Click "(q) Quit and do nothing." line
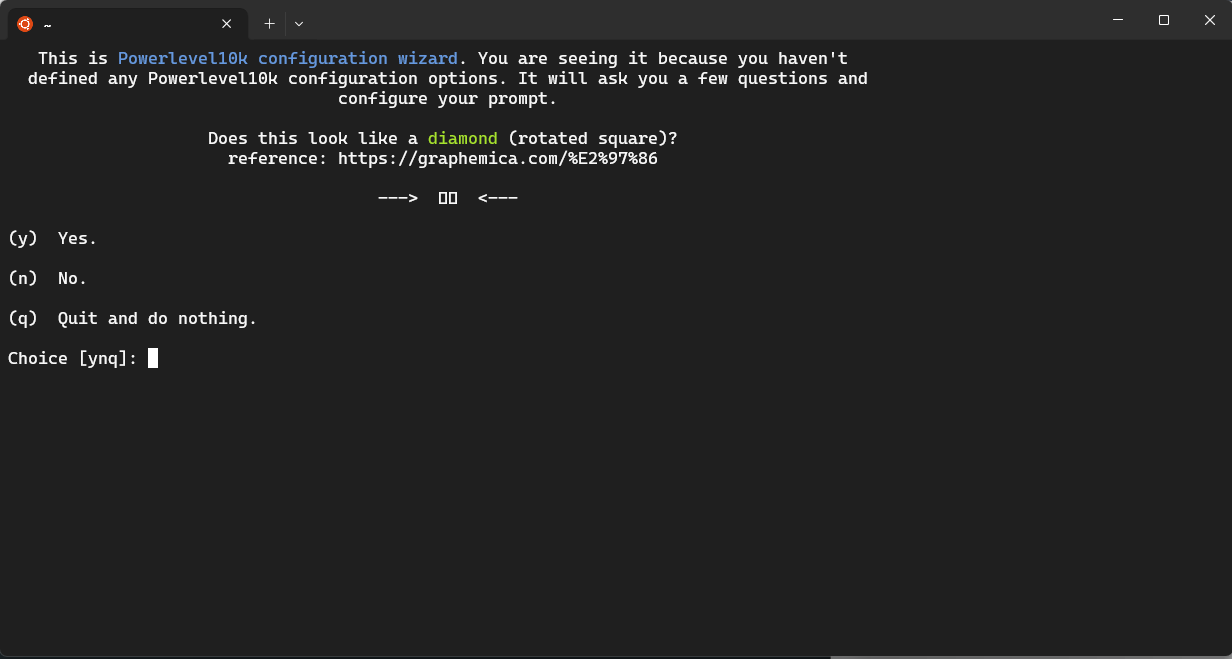The image size is (1232, 659). pos(133,318)
